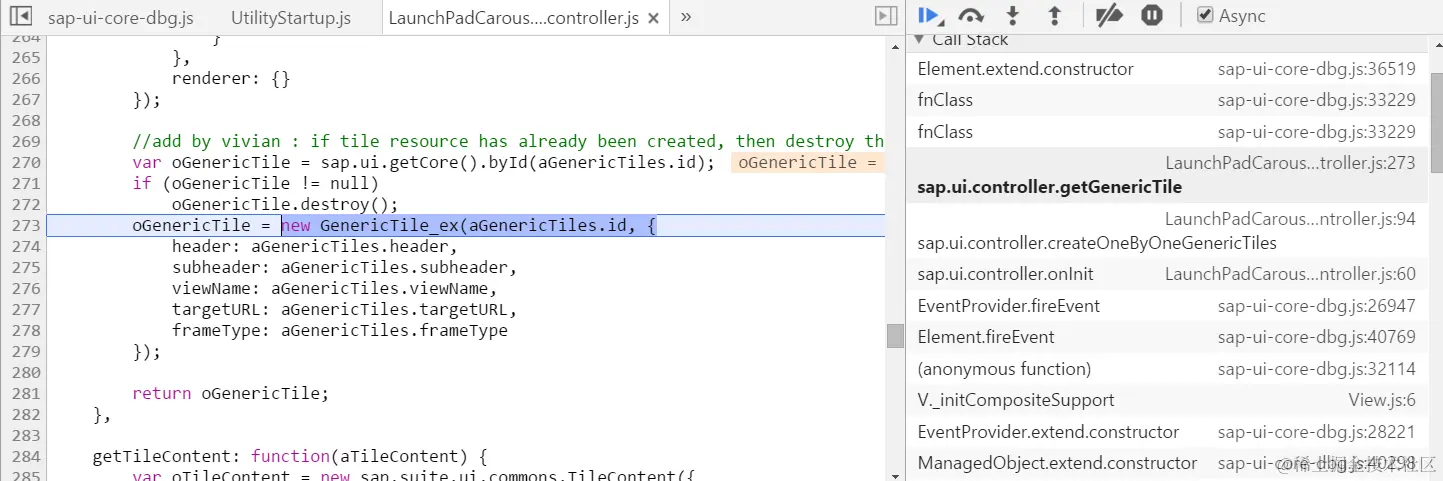Screen dimensions: 1443x481
Task: Click 'viewName: aGenericTiles.viewName,' line
Action: point(334,288)
